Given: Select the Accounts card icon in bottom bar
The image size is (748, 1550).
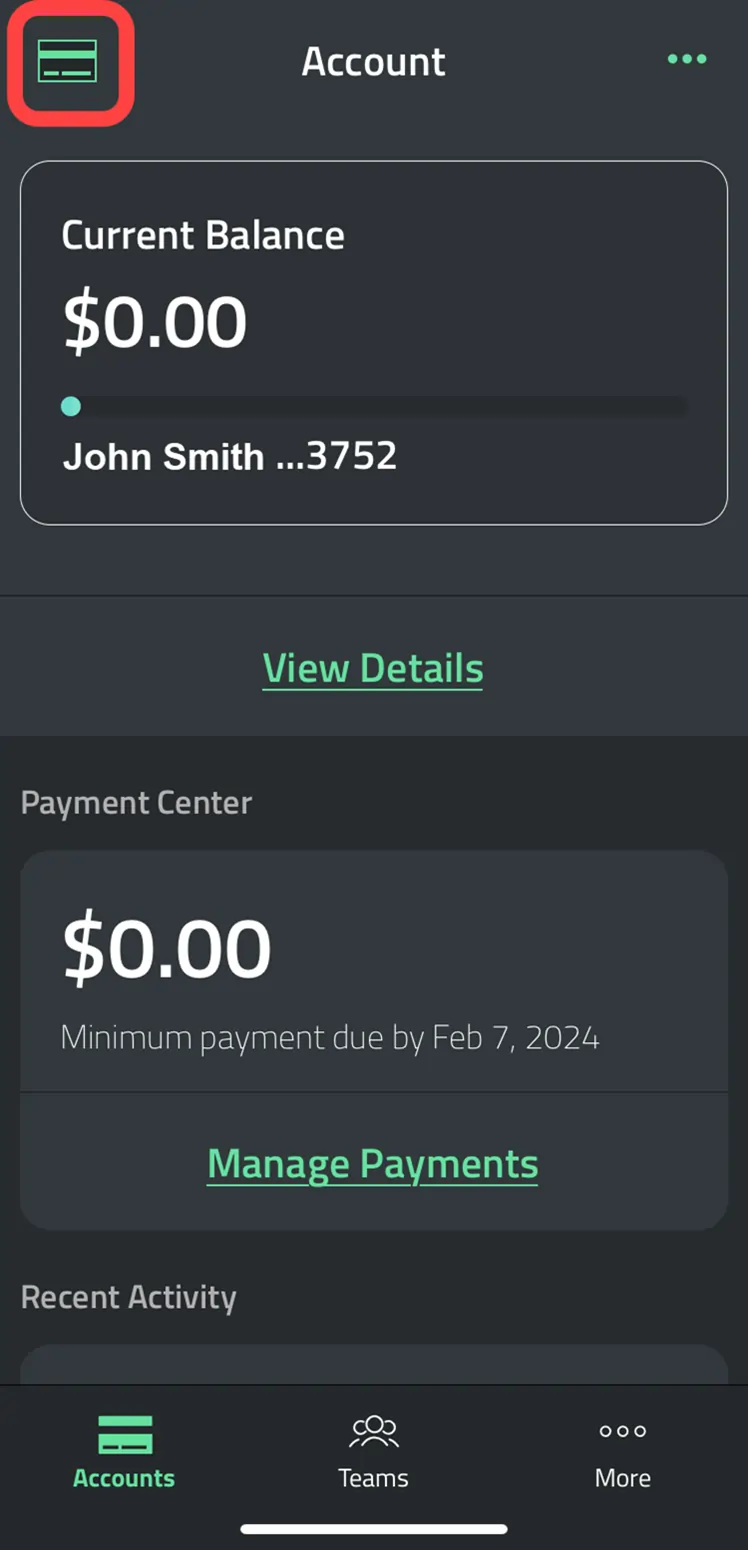Looking at the screenshot, I should (x=125, y=1435).
